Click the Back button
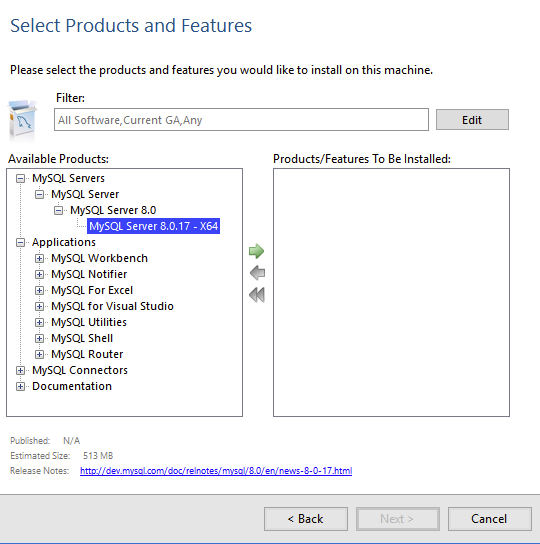 (x=306, y=519)
